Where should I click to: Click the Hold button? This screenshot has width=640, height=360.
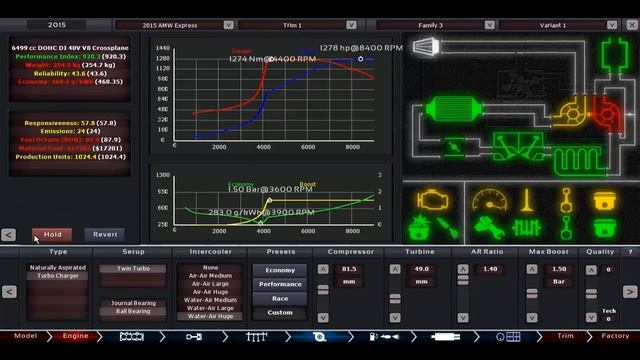pyautogui.click(x=52, y=234)
